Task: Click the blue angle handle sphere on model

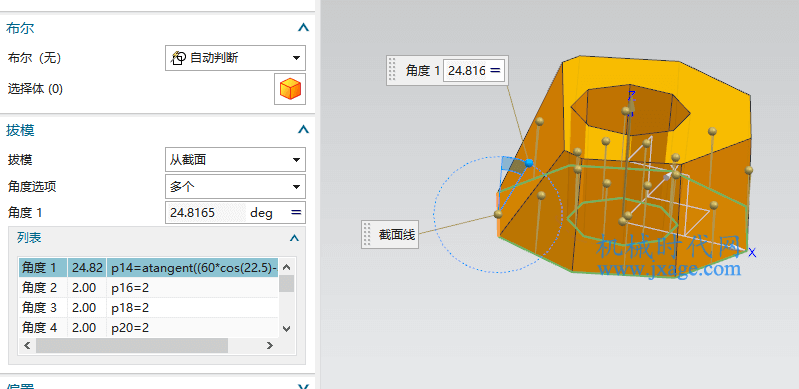Action: coord(529,163)
